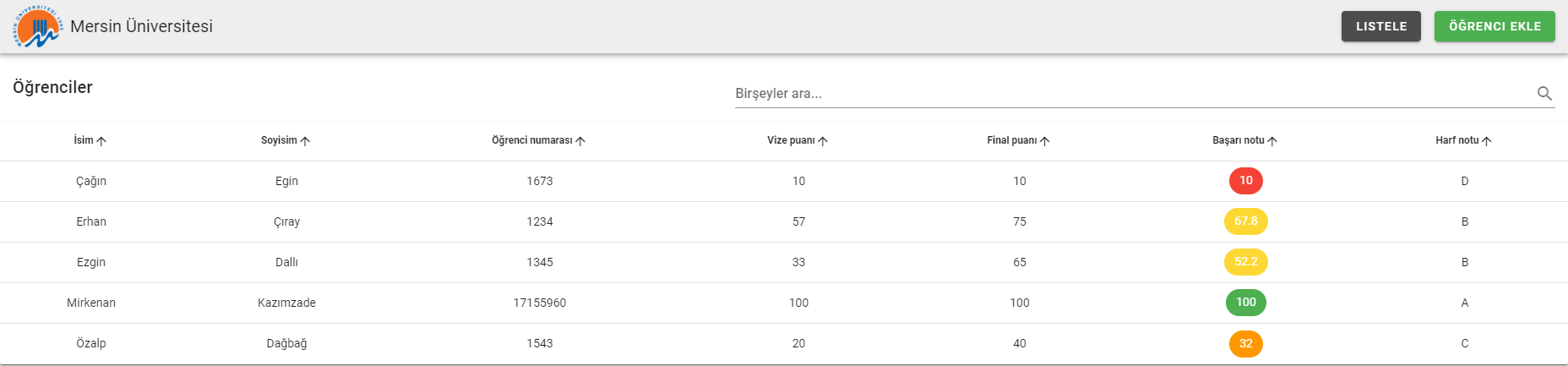Click the red grade chip 10
Screen dimensions: 1568x366
click(x=1246, y=181)
